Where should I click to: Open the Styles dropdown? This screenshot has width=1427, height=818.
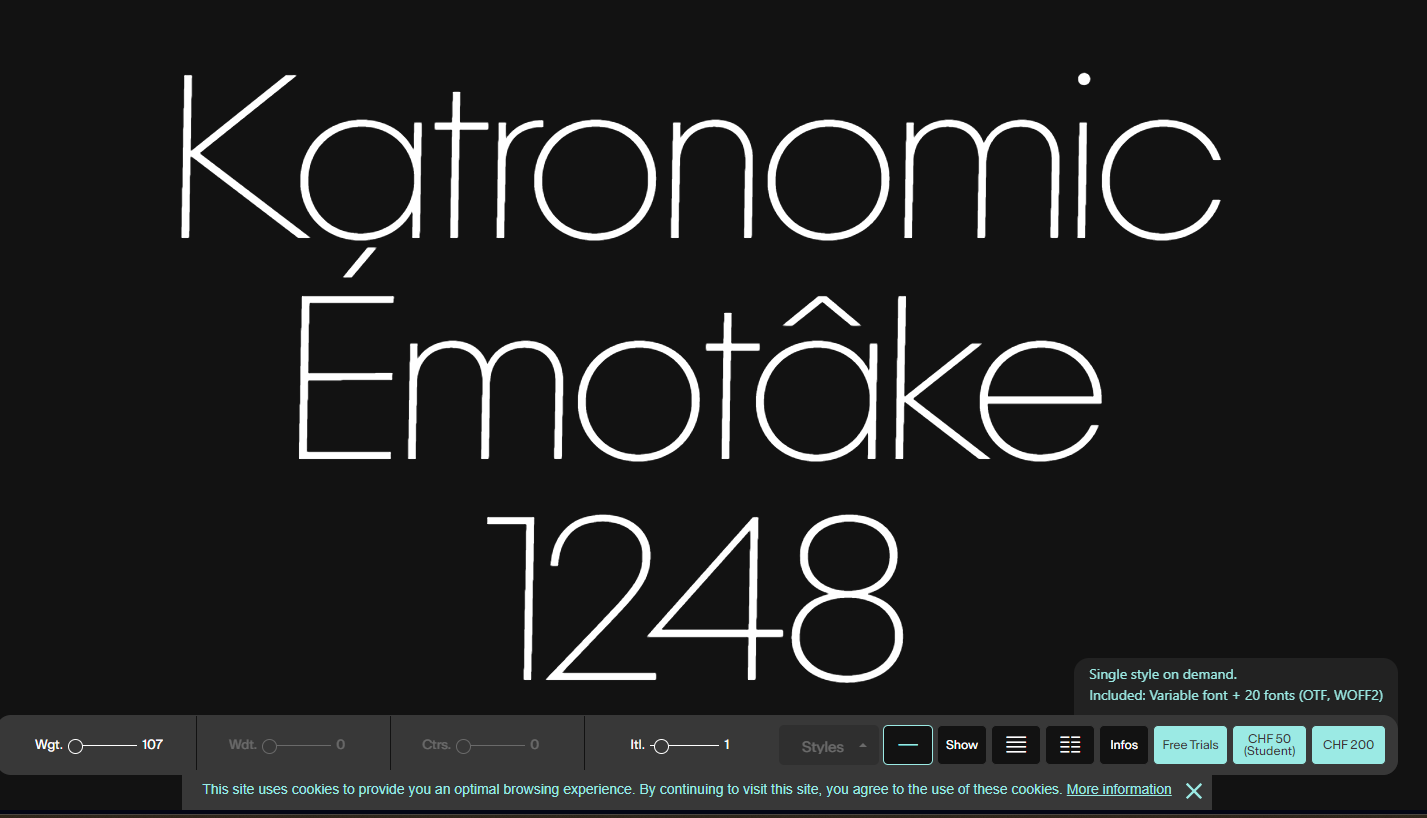coord(822,746)
